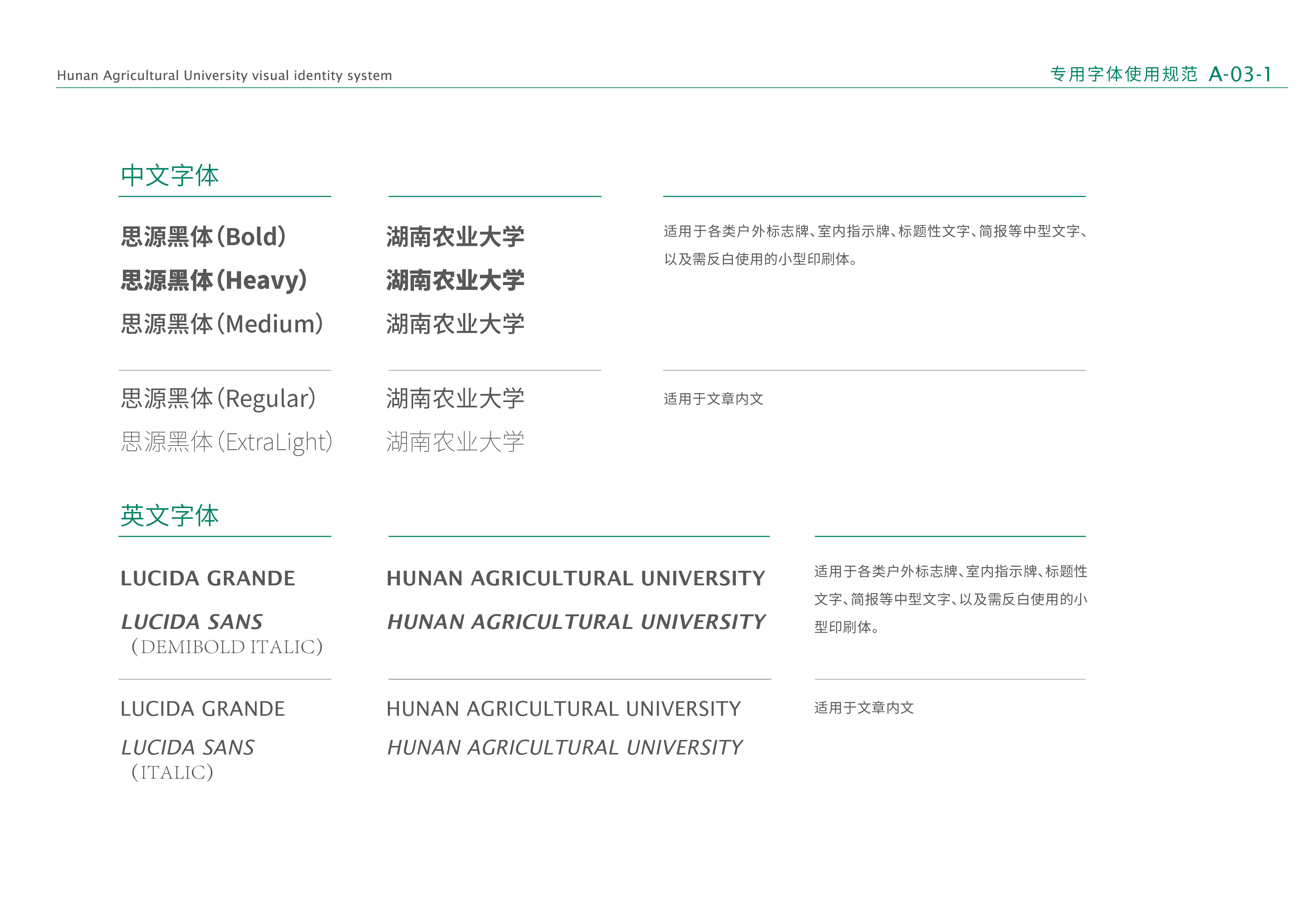Click the 思源黑体(Bold) font label
The width and height of the screenshot is (1307, 924).
point(204,237)
